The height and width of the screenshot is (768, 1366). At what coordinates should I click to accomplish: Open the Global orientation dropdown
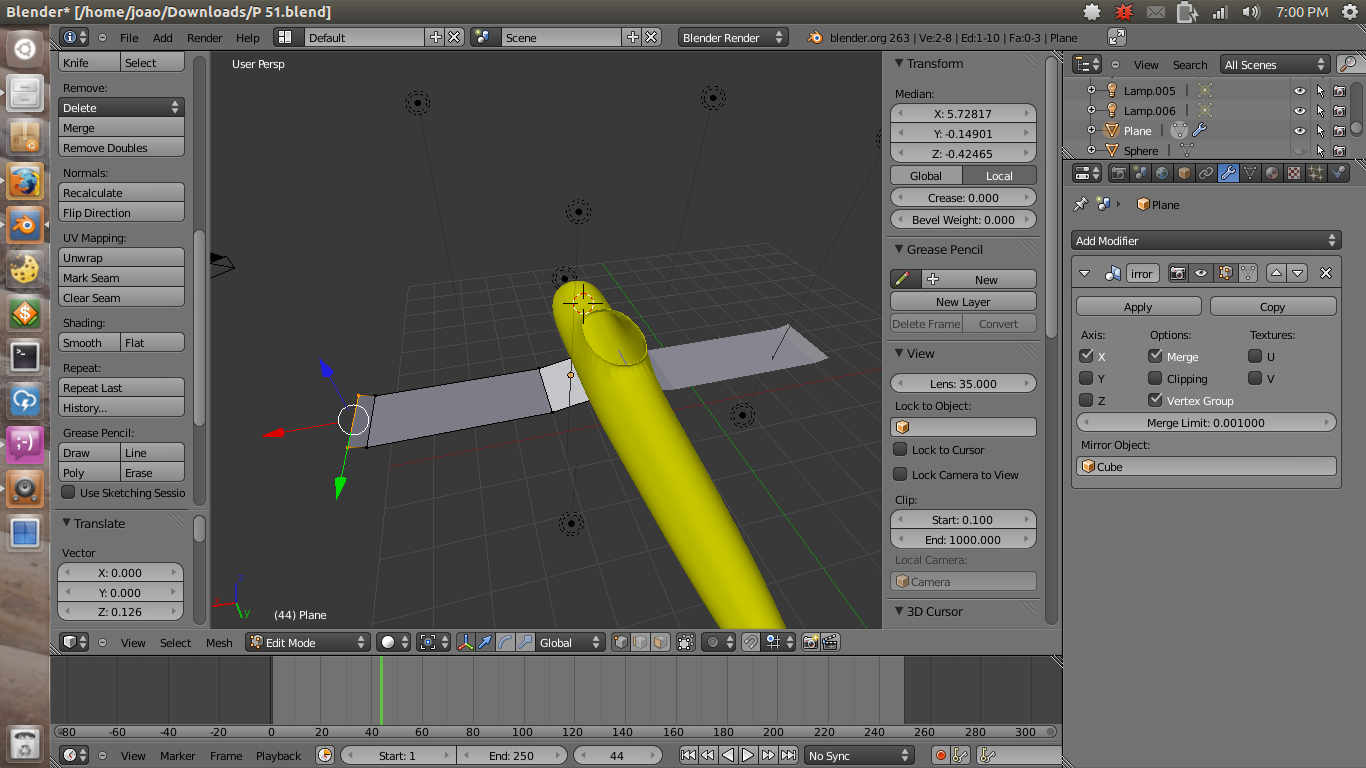click(x=570, y=642)
